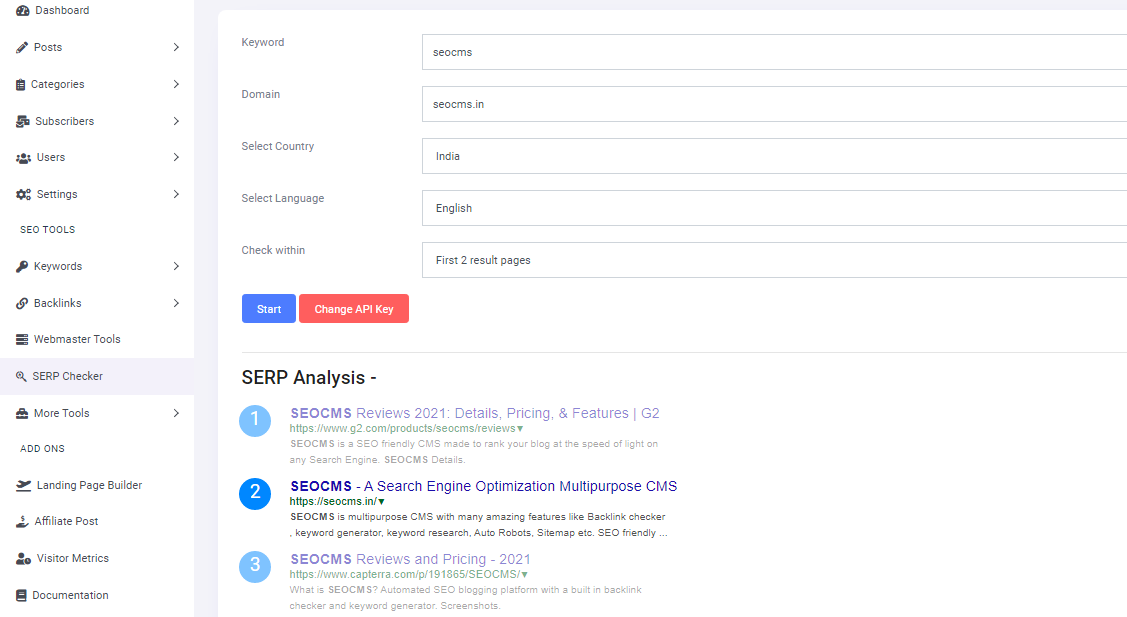The height and width of the screenshot is (617, 1127).
Task: Click the Keywords key icon
Action: pos(22,266)
